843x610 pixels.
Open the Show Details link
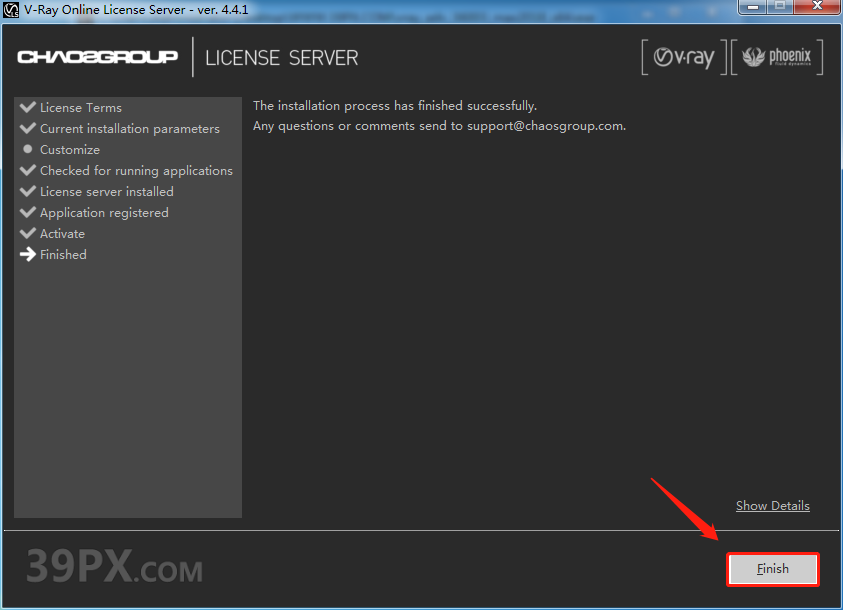pyautogui.click(x=772, y=506)
